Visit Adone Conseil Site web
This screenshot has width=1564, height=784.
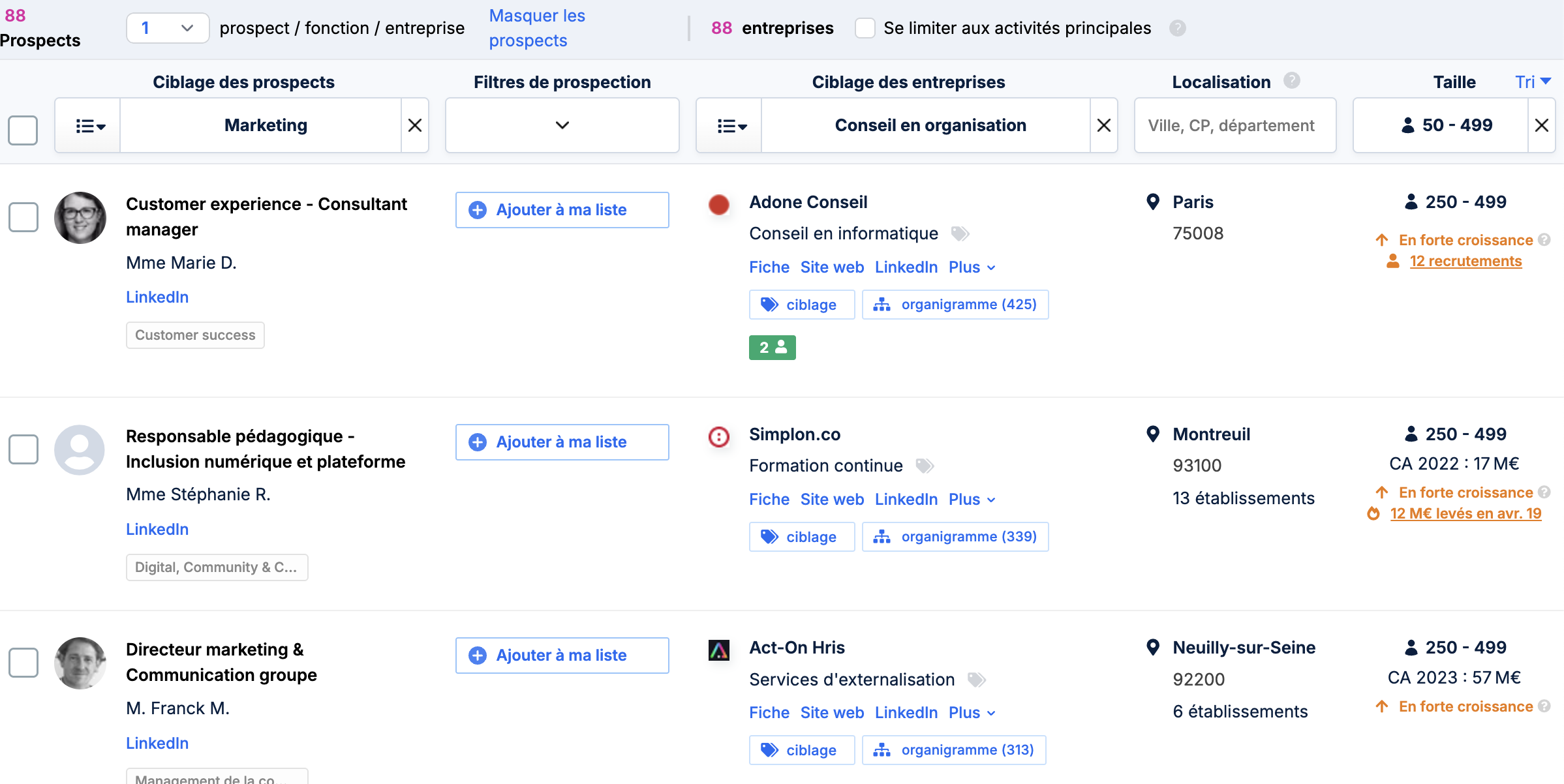pos(832,267)
